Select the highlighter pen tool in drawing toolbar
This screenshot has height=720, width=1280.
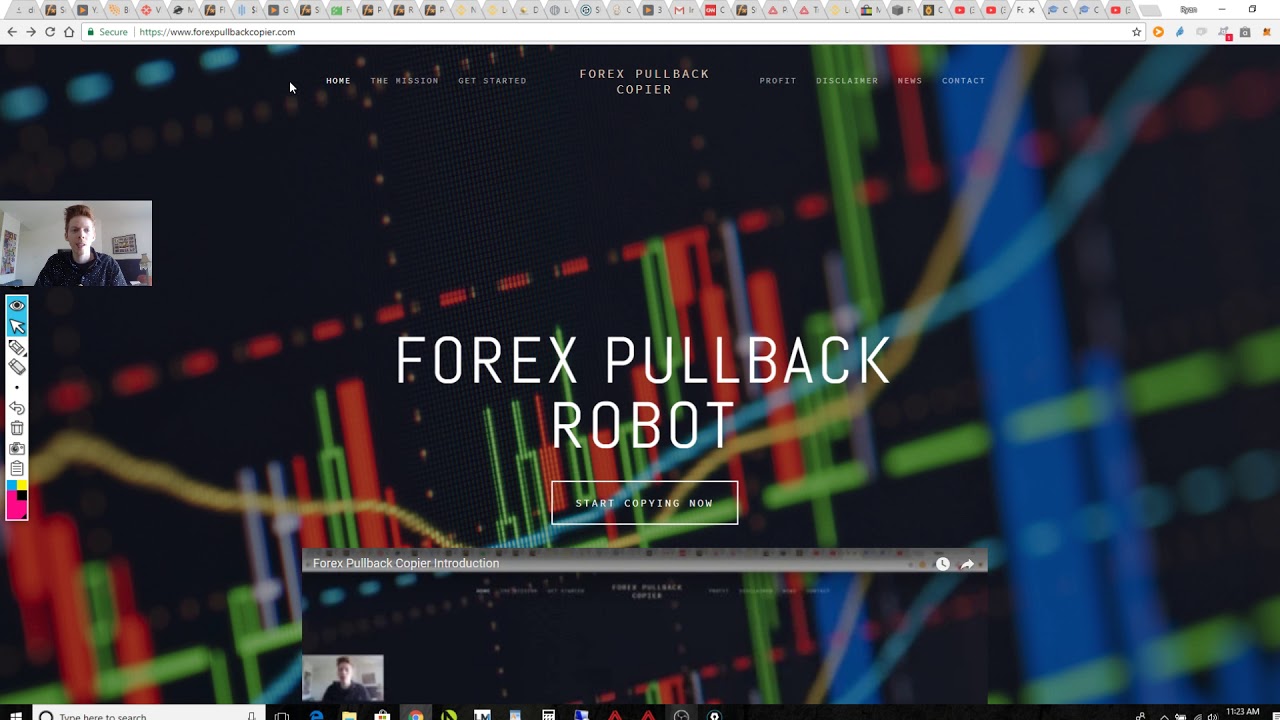click(17, 347)
